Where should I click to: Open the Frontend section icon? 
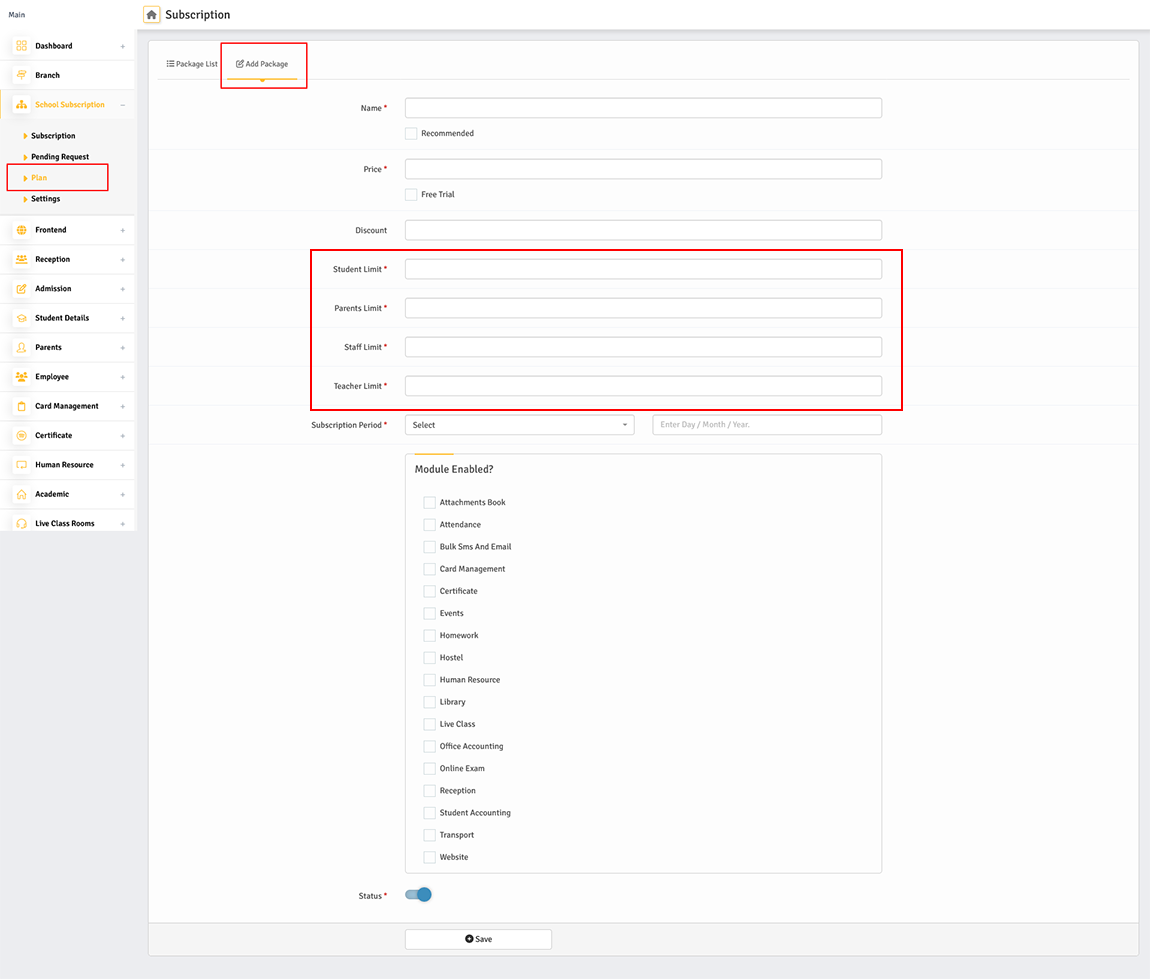point(20,229)
